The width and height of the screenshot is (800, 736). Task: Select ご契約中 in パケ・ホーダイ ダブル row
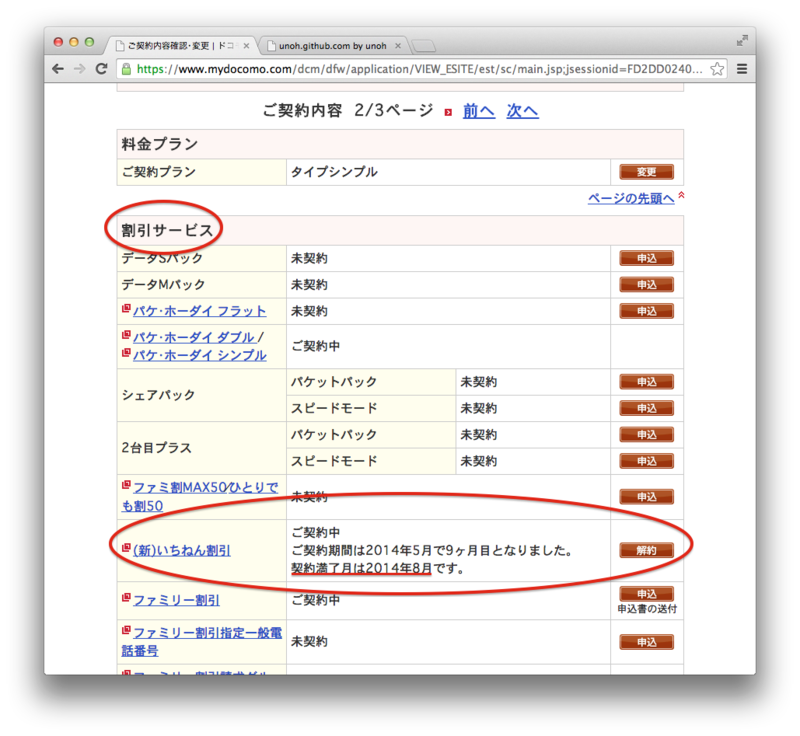315,346
